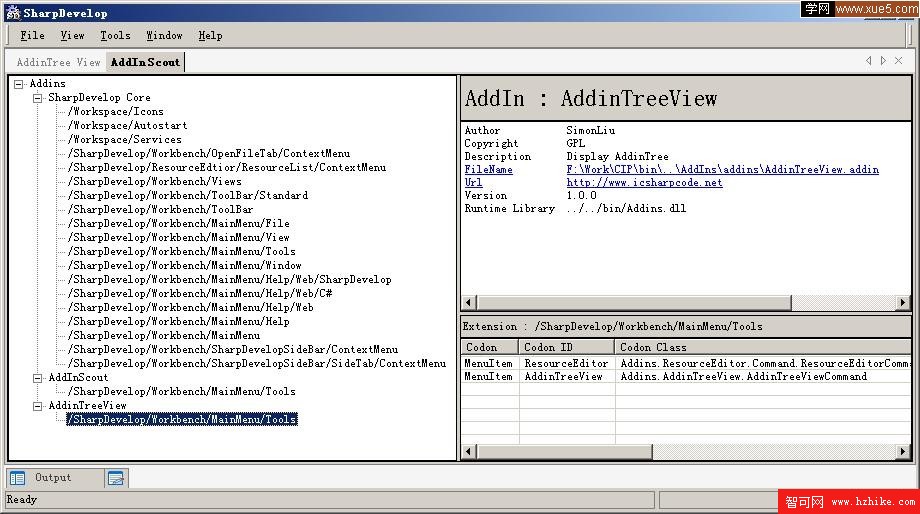Close the active AddInScout document tab
Image resolution: width=920 pixels, height=514 pixels.
pyautogui.click(x=898, y=60)
